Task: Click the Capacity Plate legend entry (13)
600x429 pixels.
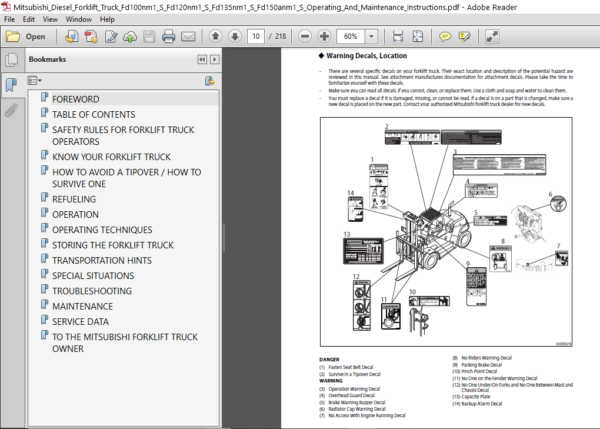Action: tap(471, 397)
